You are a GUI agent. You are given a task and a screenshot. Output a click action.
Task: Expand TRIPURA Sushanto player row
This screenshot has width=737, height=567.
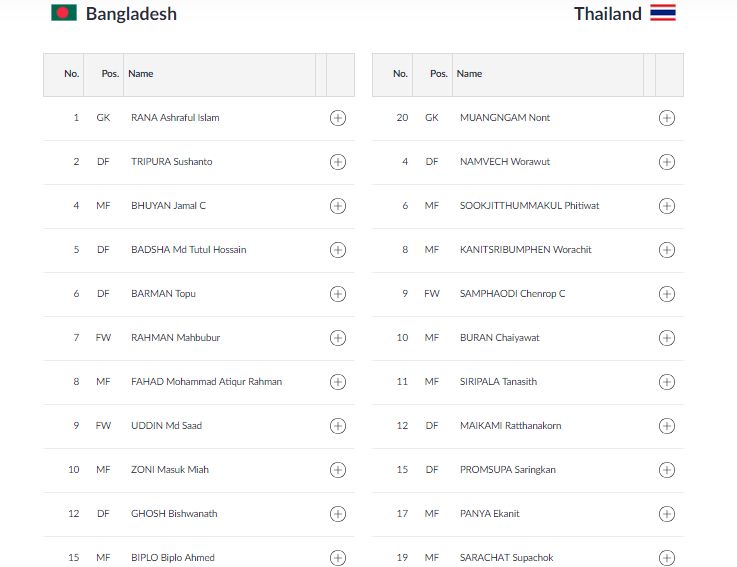pyautogui.click(x=338, y=162)
